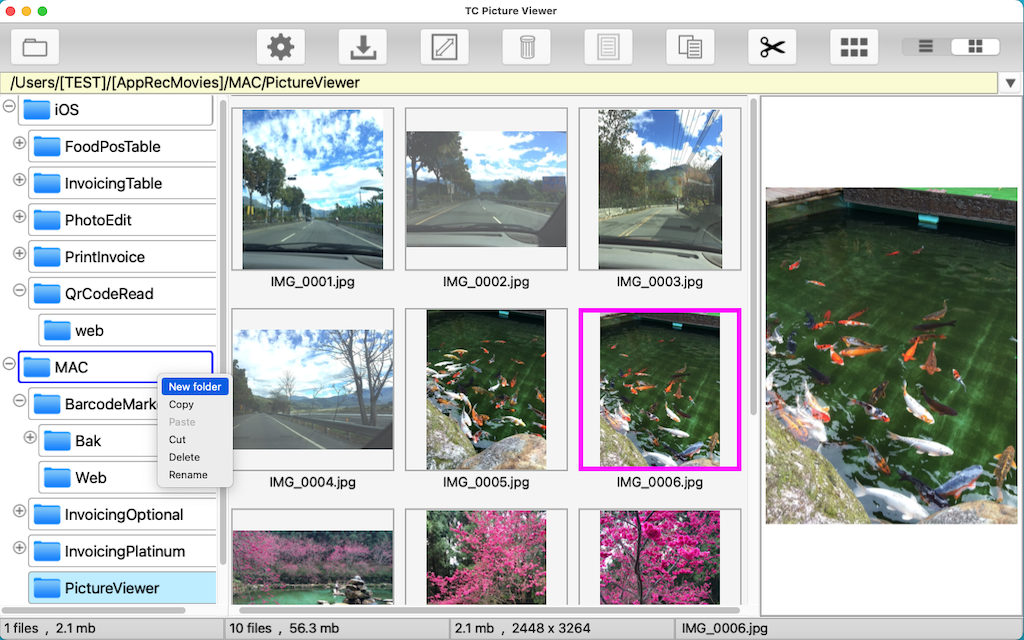Screen dimensions: 1024x640
Task: Switch to grid view mode
Action: pyautogui.click(x=975, y=47)
